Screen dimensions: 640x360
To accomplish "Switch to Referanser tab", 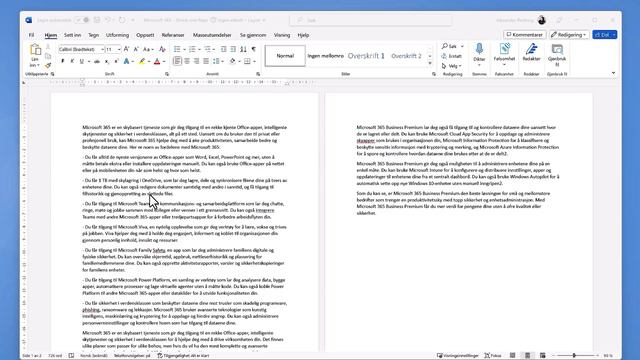I will 173,35.
